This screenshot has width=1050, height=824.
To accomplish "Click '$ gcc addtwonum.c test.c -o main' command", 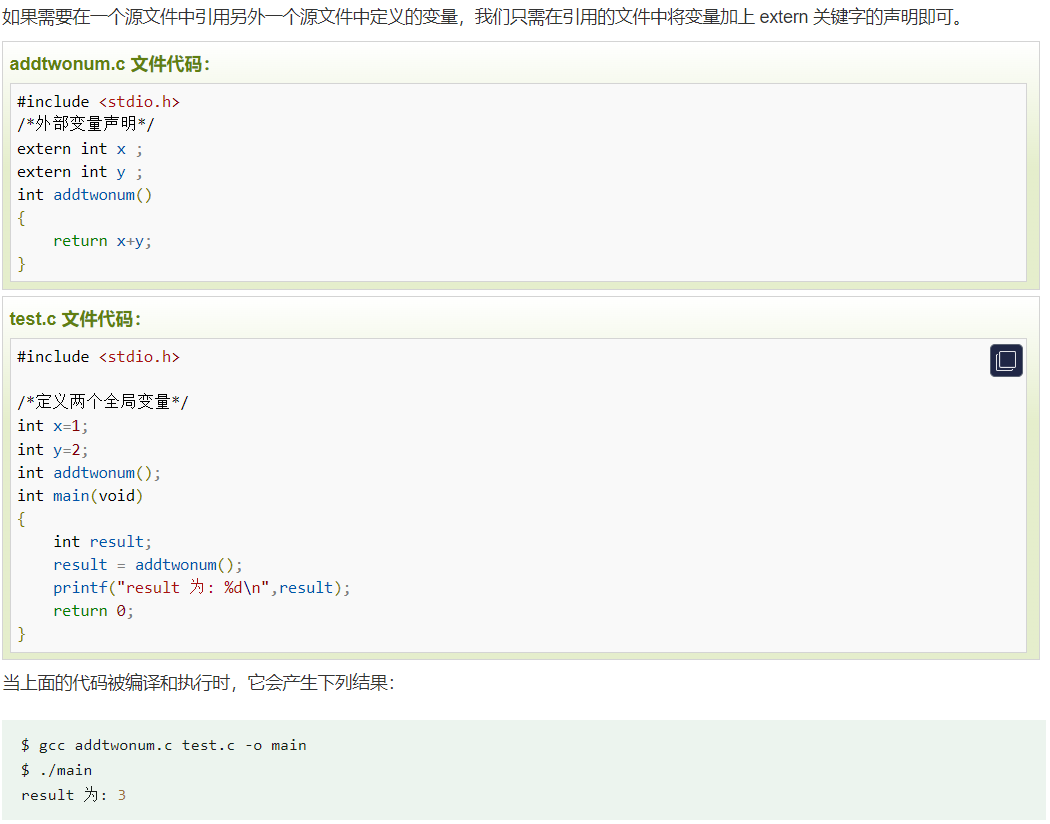I will coord(164,746).
